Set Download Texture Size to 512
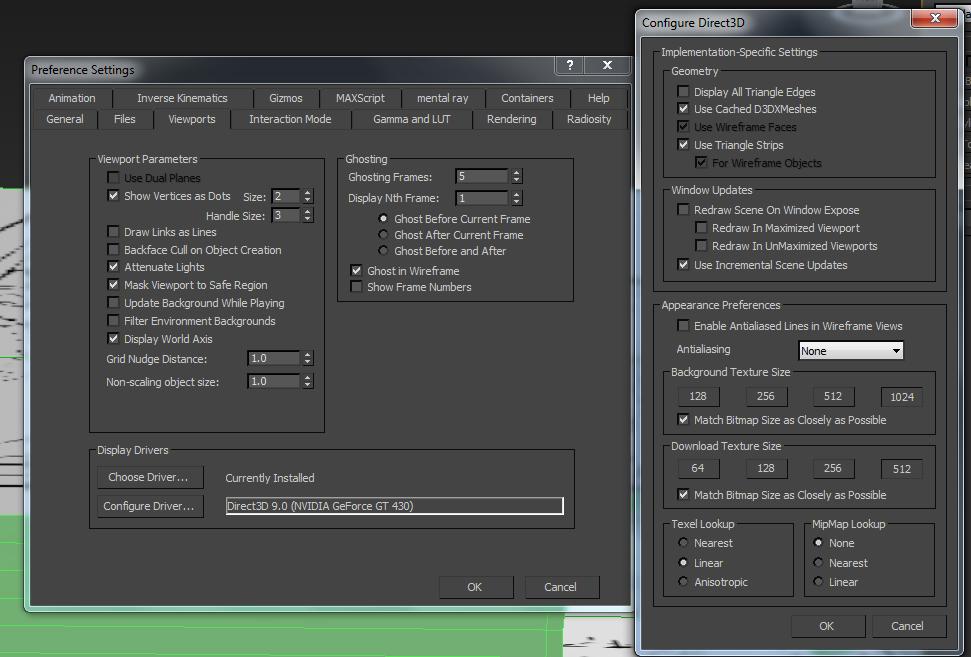The image size is (971, 657). coord(902,469)
